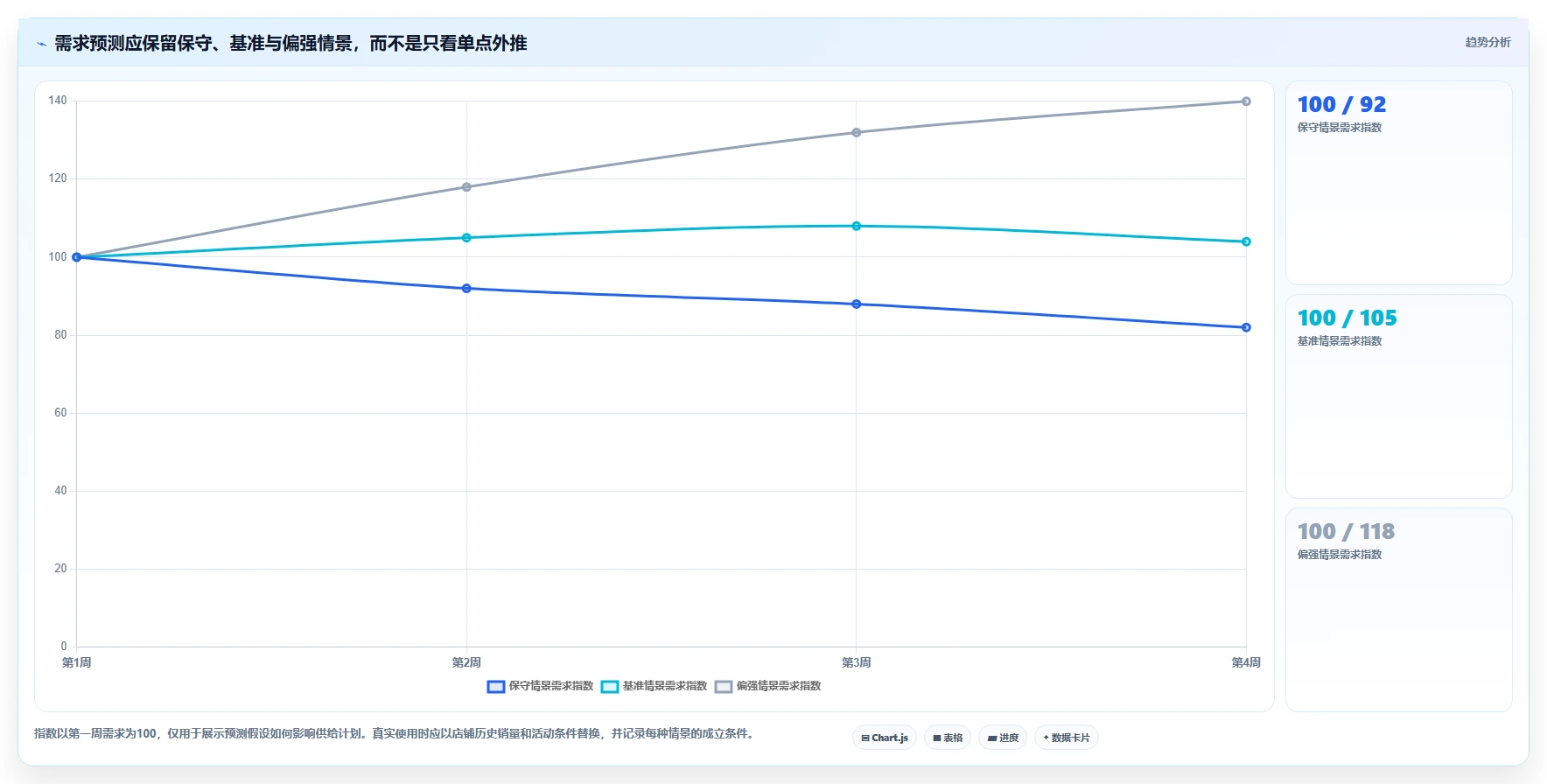Click the footnote starting 指数以第一周需求为100
1547x784 pixels.
[x=394, y=733]
